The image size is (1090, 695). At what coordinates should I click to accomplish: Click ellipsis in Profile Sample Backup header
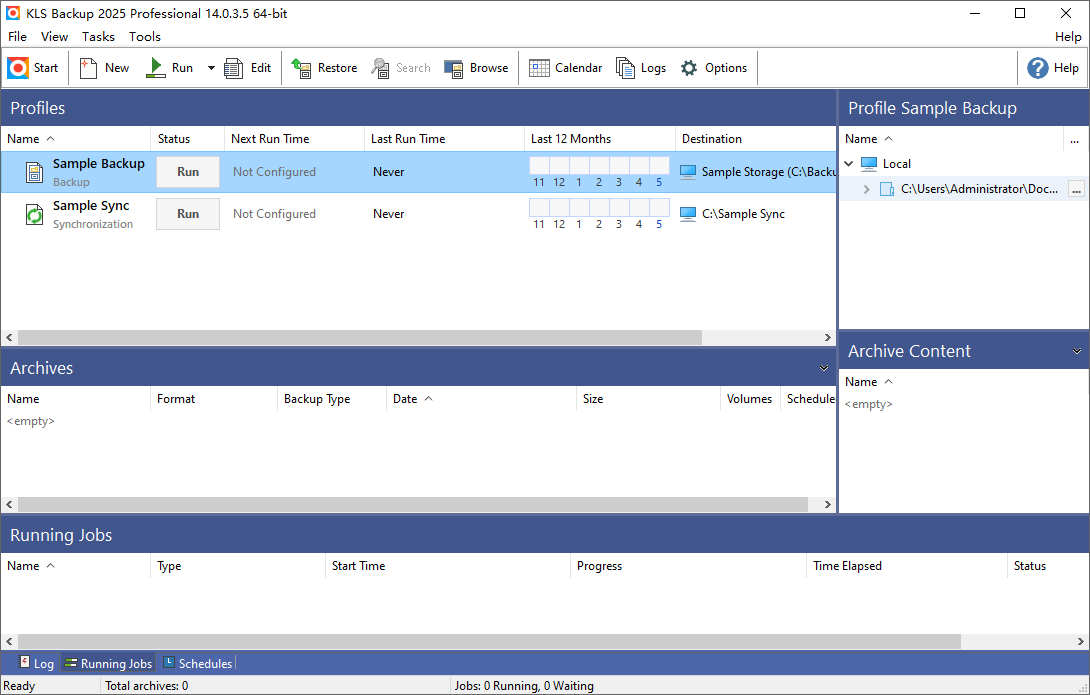click(x=1075, y=139)
